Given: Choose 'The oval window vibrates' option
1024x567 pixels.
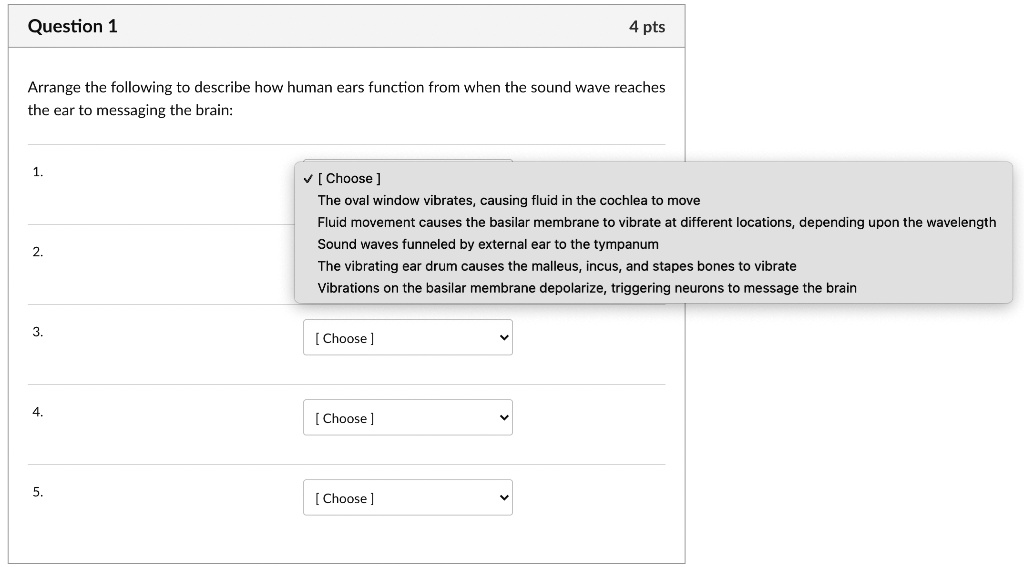Looking at the screenshot, I should (x=508, y=200).
